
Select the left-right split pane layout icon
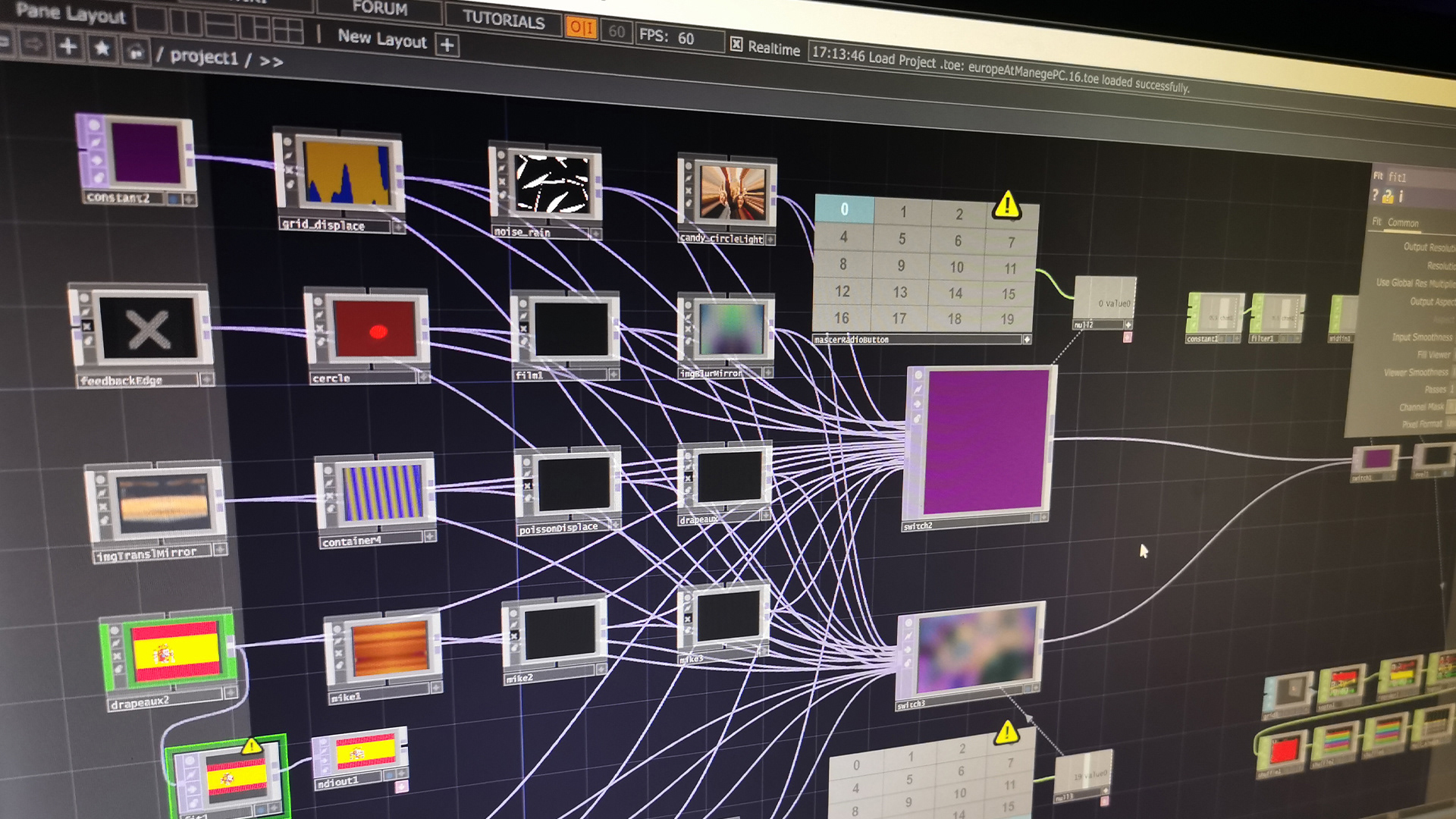point(186,23)
